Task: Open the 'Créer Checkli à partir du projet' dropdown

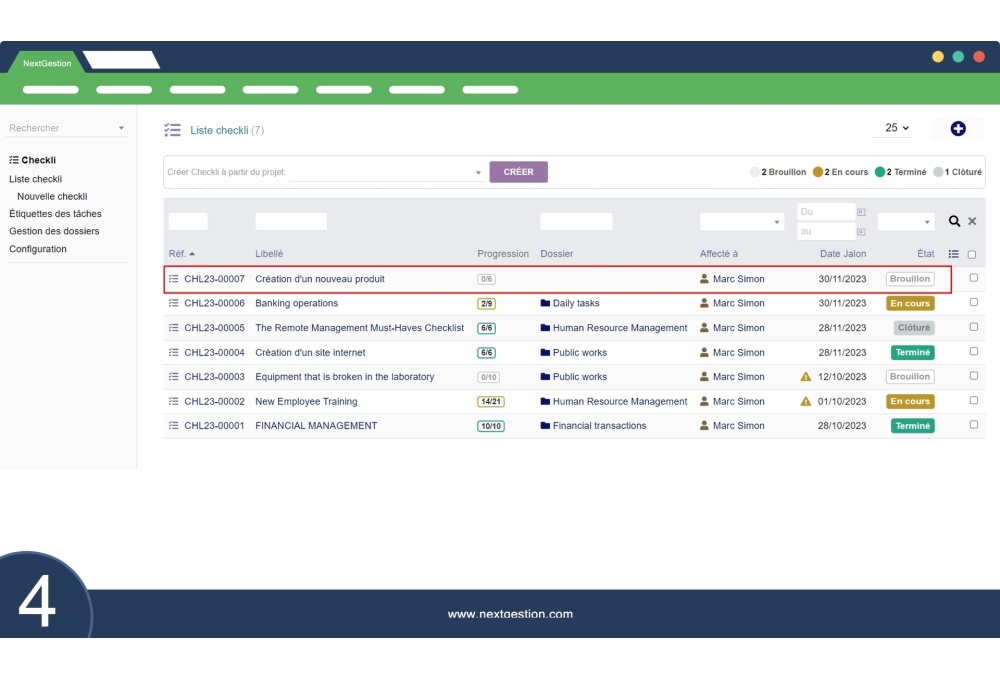Action: click(478, 171)
